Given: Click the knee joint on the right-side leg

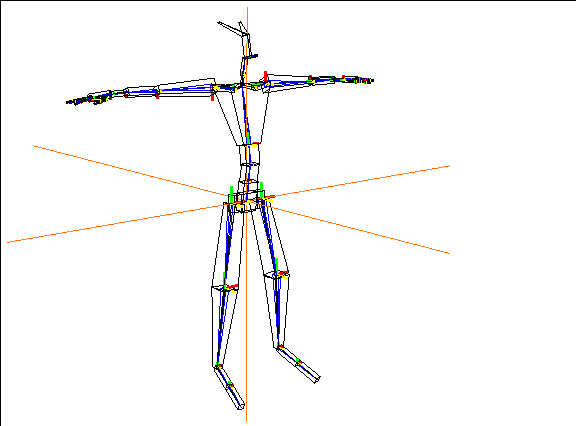Looking at the screenshot, I should [279, 274].
